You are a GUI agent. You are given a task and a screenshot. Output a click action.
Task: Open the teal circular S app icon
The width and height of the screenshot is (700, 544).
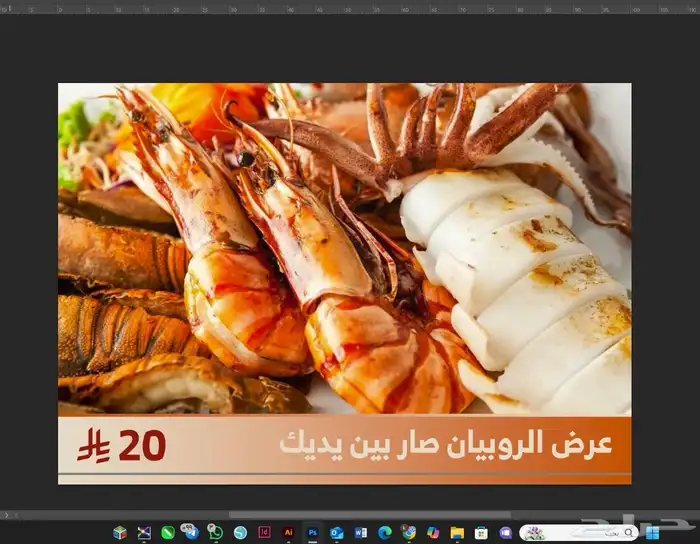click(x=240, y=532)
